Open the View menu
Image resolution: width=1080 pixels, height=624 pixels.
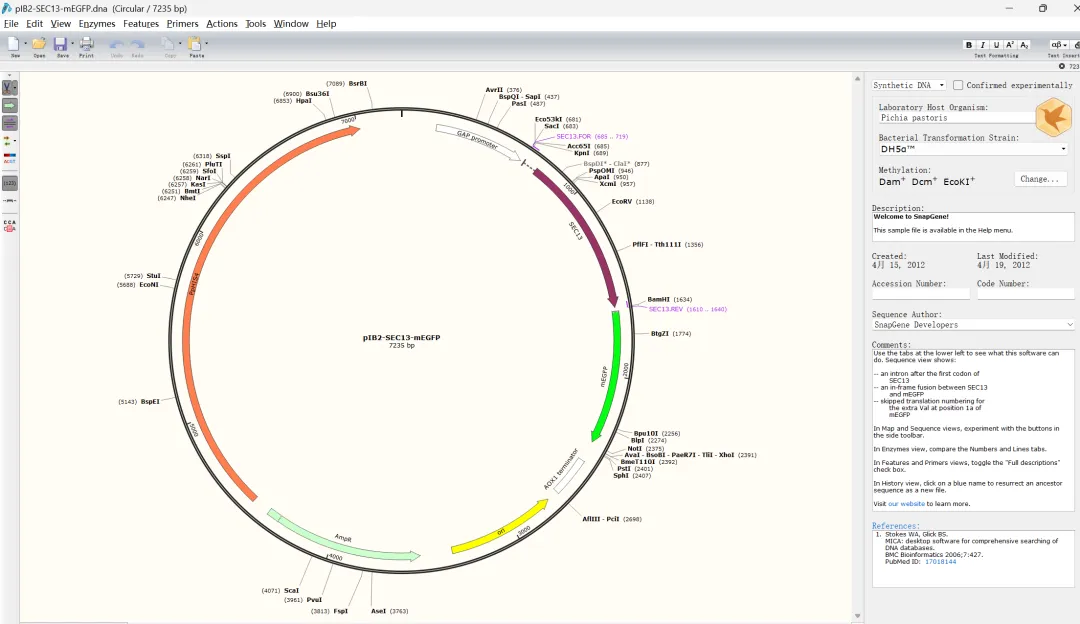61,23
